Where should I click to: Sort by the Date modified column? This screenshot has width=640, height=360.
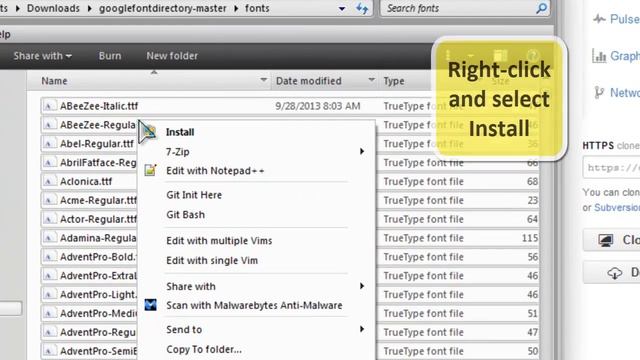308,81
